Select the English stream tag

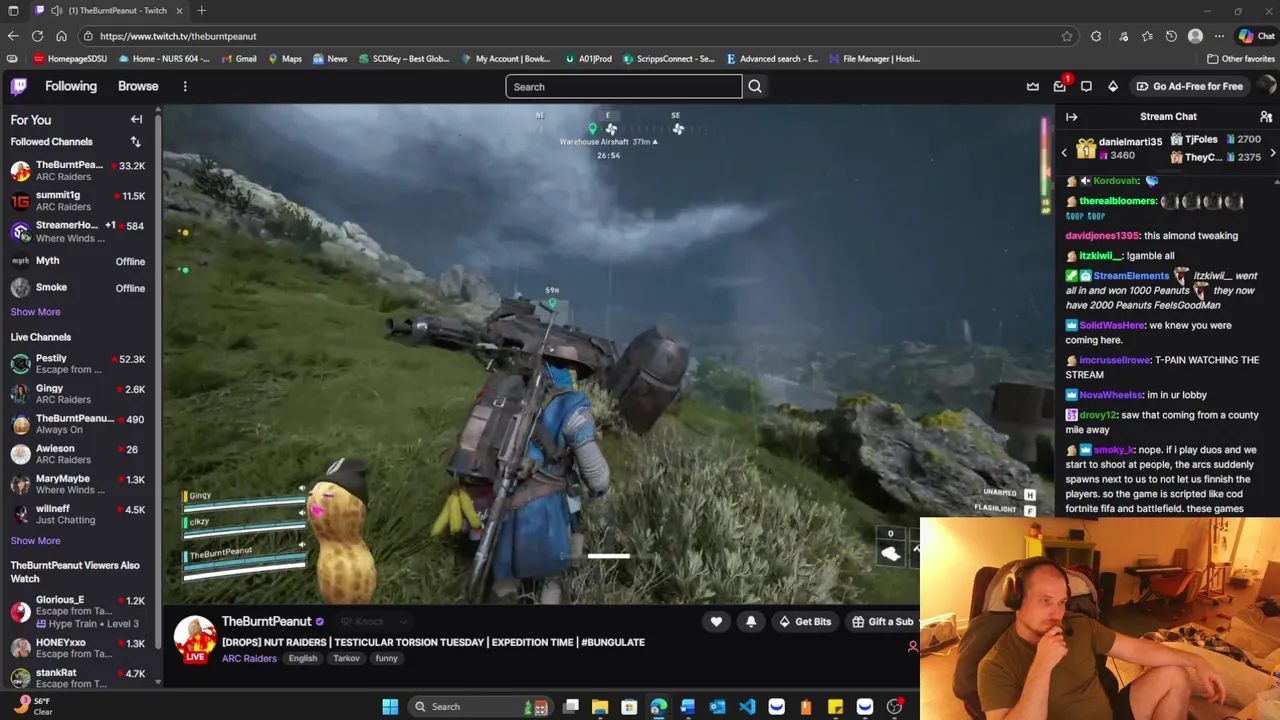tap(303, 658)
